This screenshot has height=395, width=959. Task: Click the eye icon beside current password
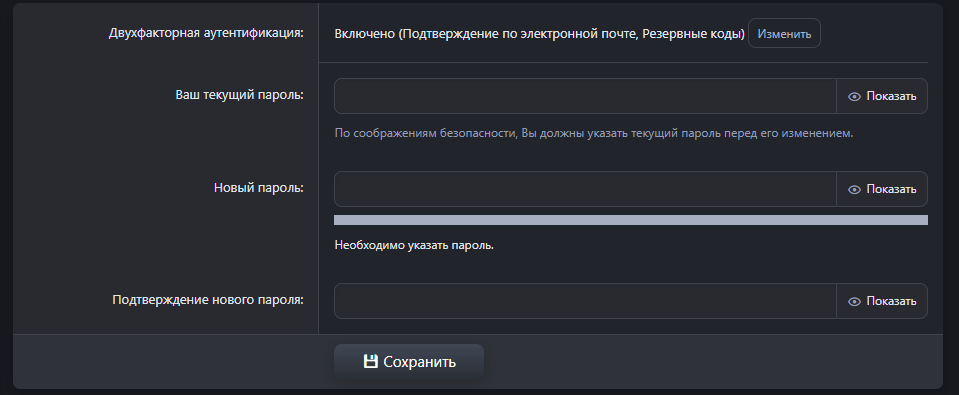[854, 97]
